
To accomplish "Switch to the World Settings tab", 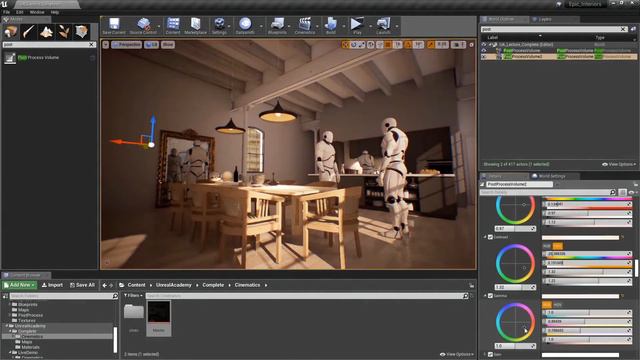I will (551, 176).
